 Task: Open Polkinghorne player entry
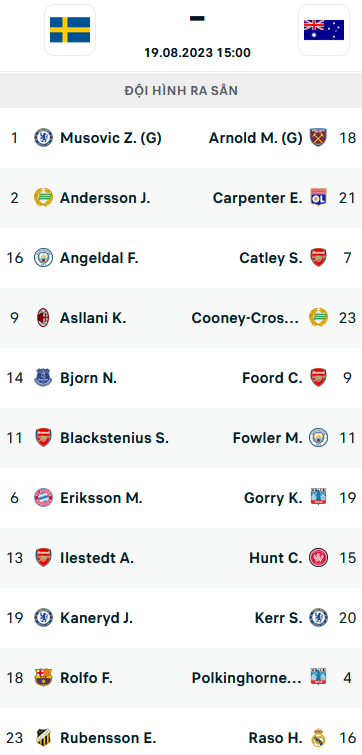tap(246, 678)
